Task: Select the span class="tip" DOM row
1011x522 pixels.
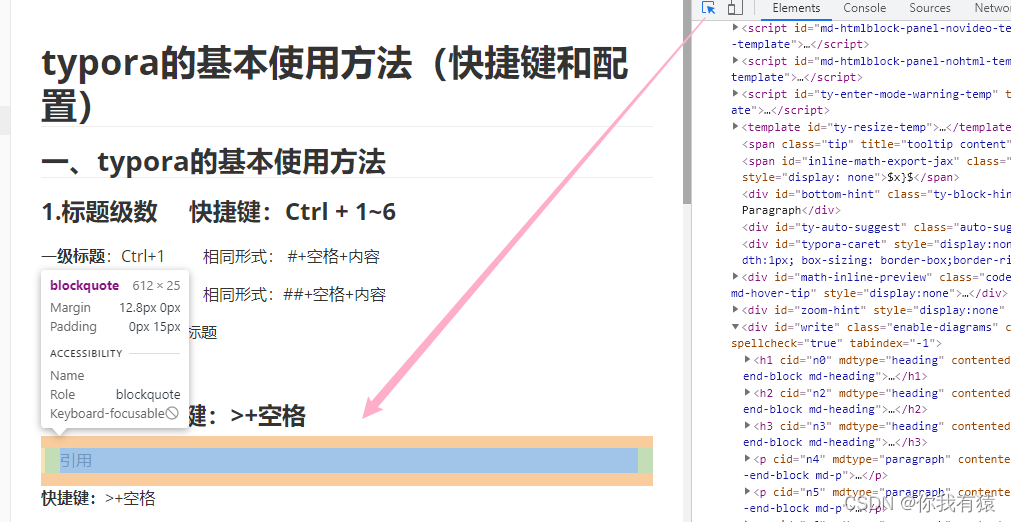Action: (876, 144)
